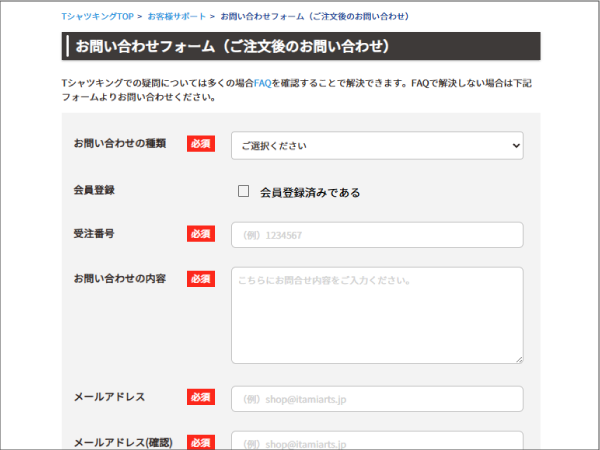Click the お問い合わせフォーム page heading
This screenshot has width=600, height=450.
tap(232, 47)
